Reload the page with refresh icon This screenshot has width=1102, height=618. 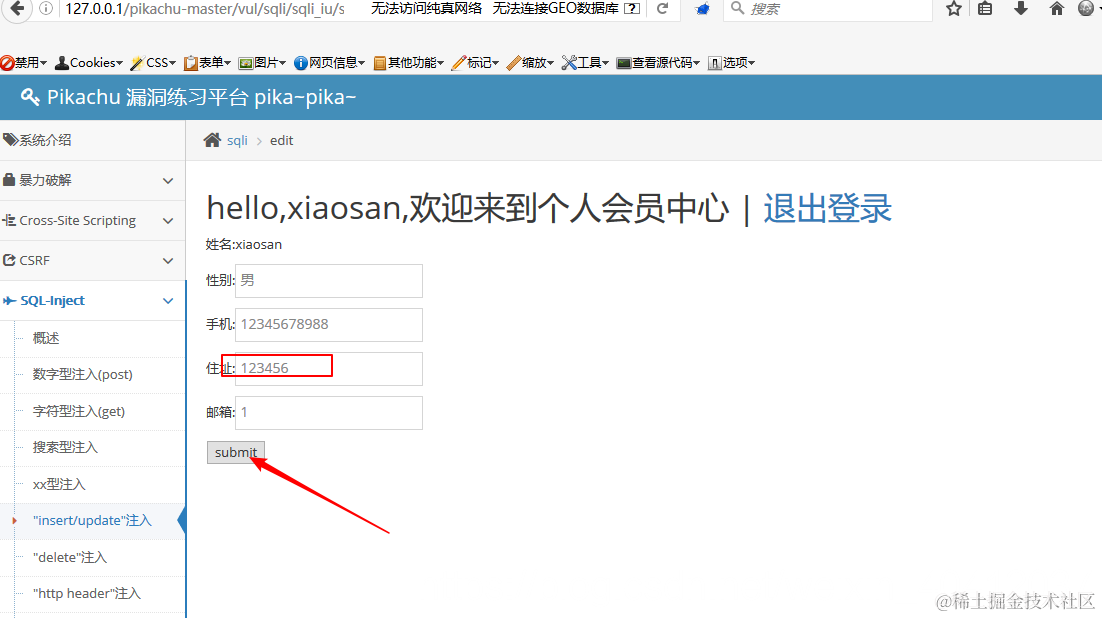coord(662,8)
